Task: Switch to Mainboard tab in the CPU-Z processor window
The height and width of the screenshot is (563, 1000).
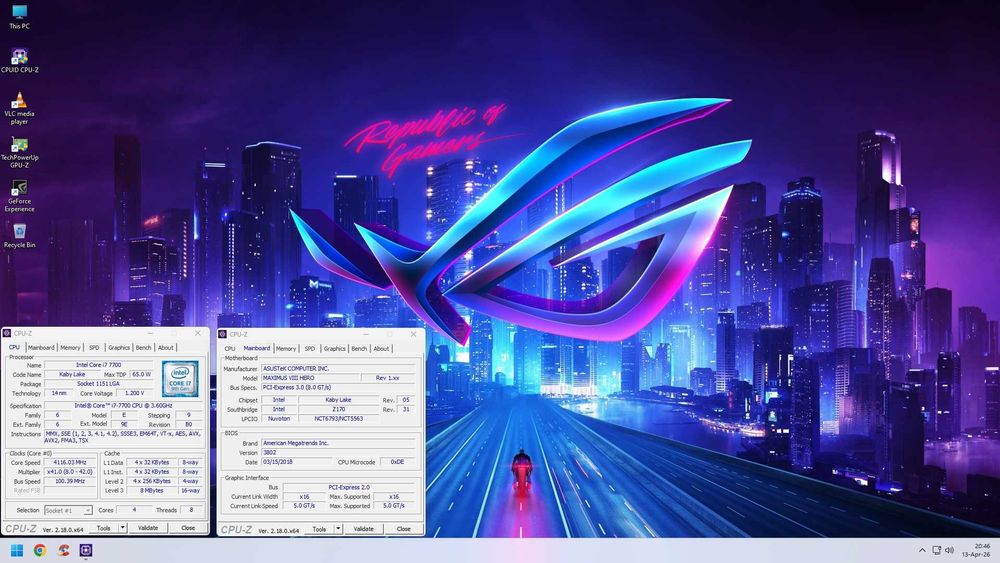Action: tap(41, 347)
